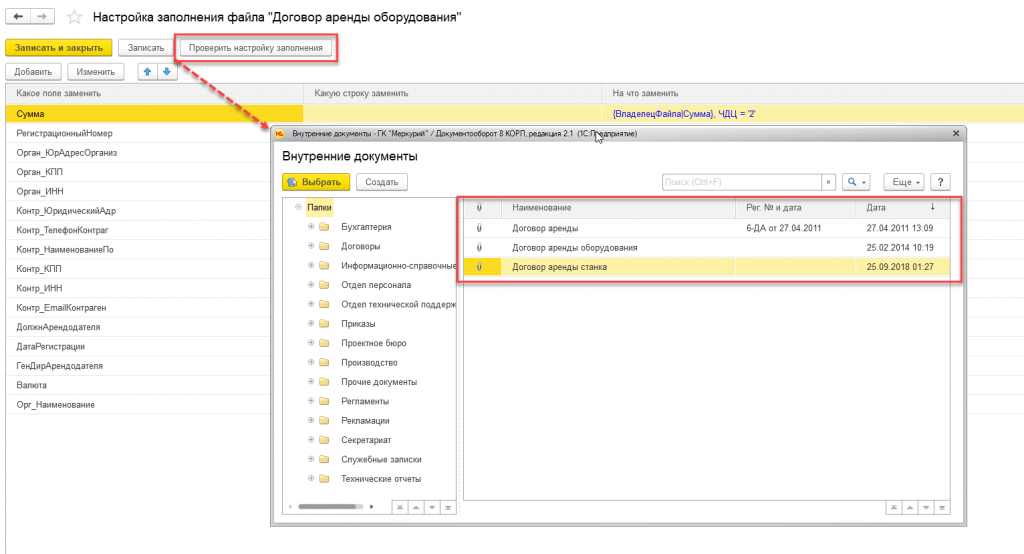The width and height of the screenshot is (1024, 554).
Task: Select the Орг_Наименование field row
Action: [138, 404]
